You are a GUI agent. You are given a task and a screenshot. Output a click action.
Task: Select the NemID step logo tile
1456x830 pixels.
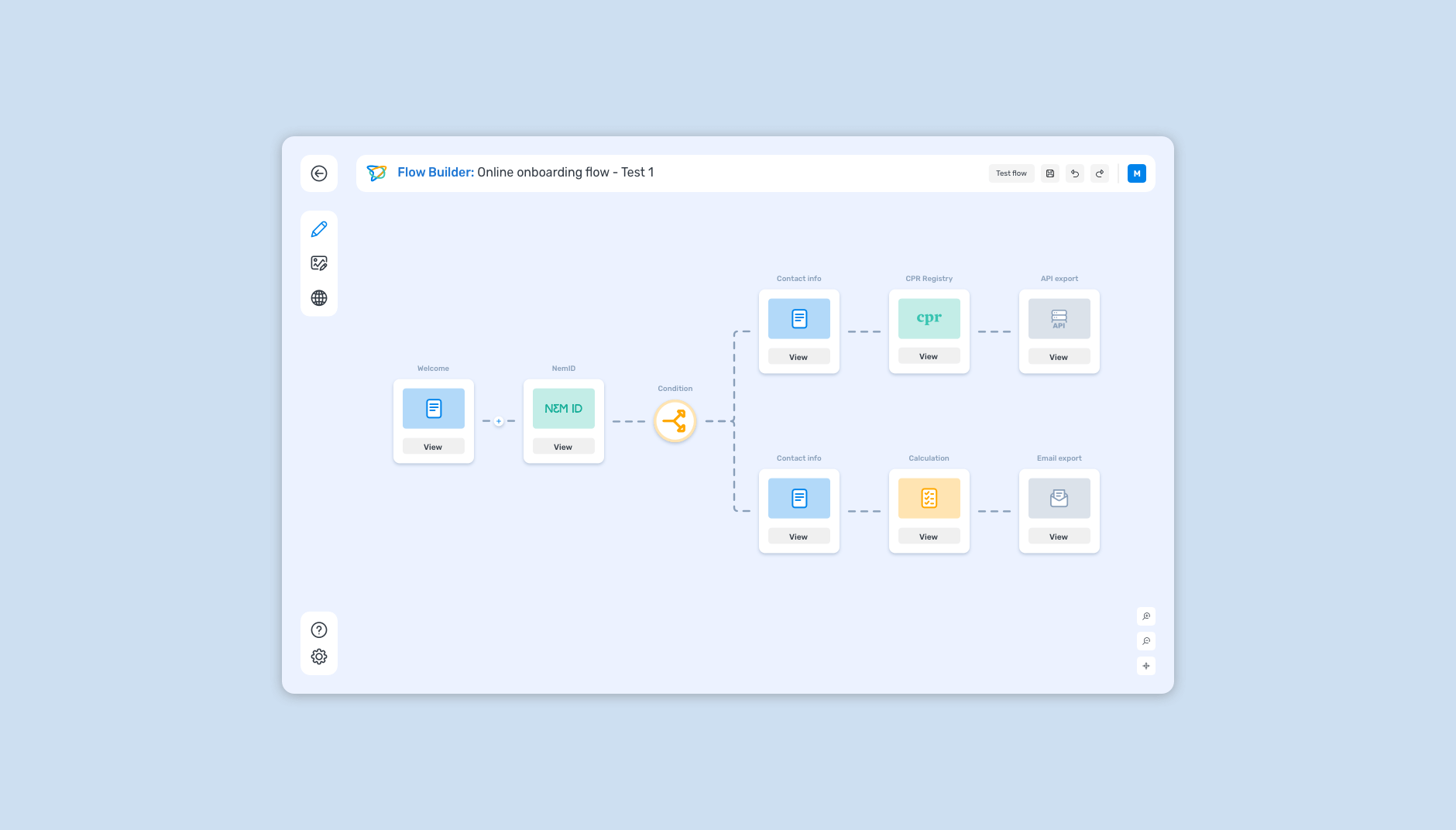click(564, 409)
